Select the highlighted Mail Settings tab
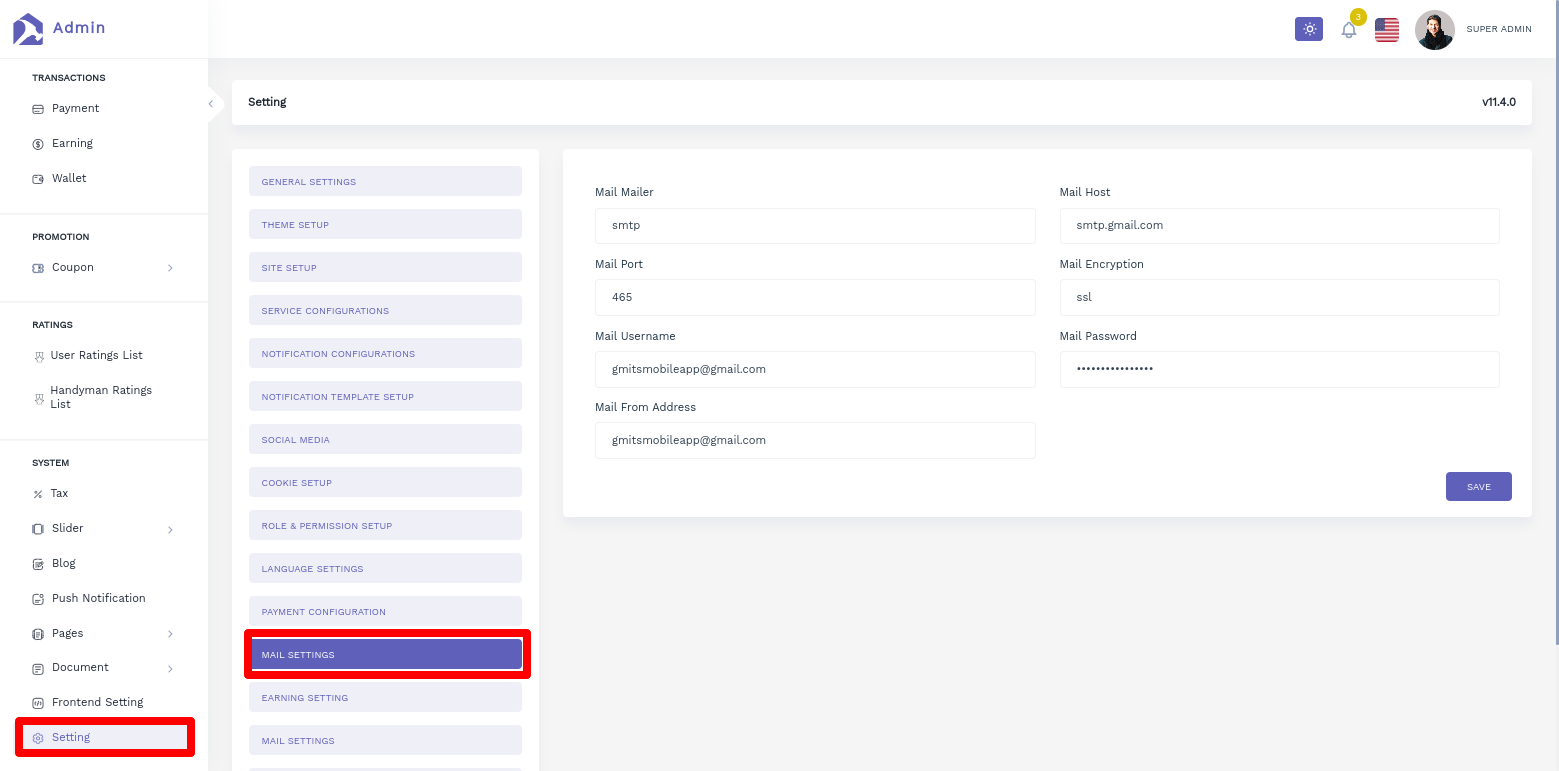This screenshot has width=1559, height=771. tap(385, 654)
